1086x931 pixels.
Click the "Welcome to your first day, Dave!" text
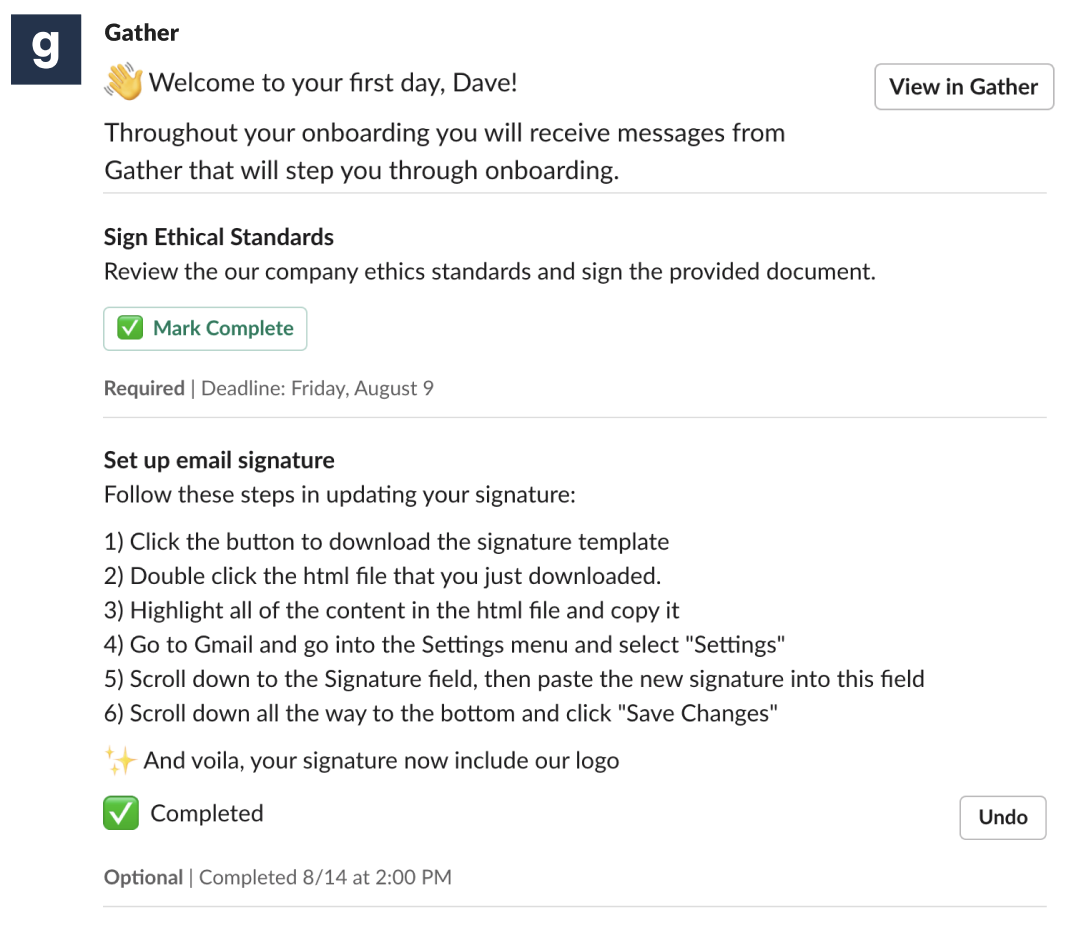333,82
